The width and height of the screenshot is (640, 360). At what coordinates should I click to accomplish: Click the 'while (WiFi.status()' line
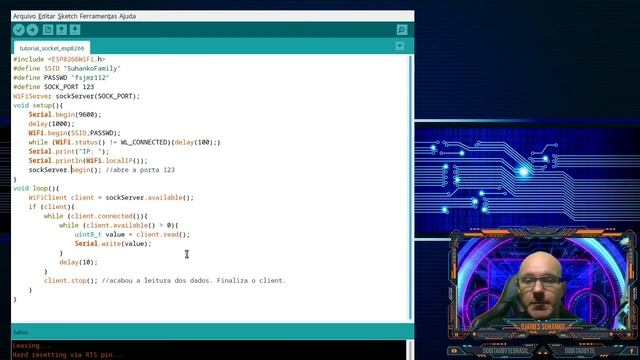(124, 142)
